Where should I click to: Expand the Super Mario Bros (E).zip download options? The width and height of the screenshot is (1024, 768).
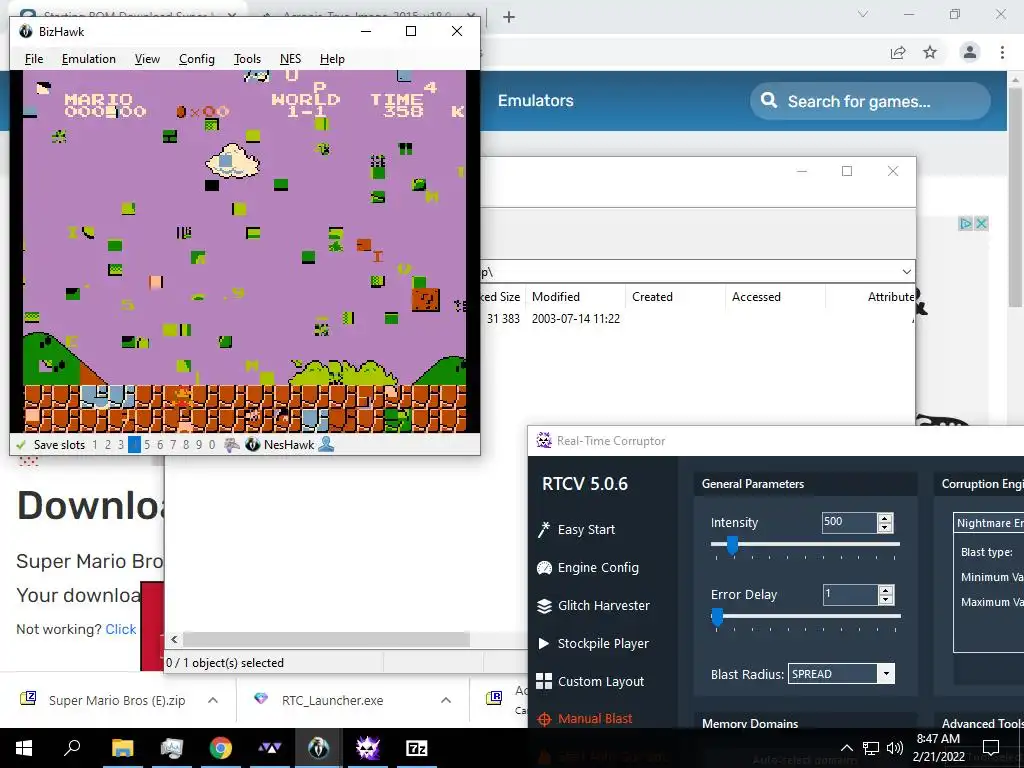click(x=213, y=700)
